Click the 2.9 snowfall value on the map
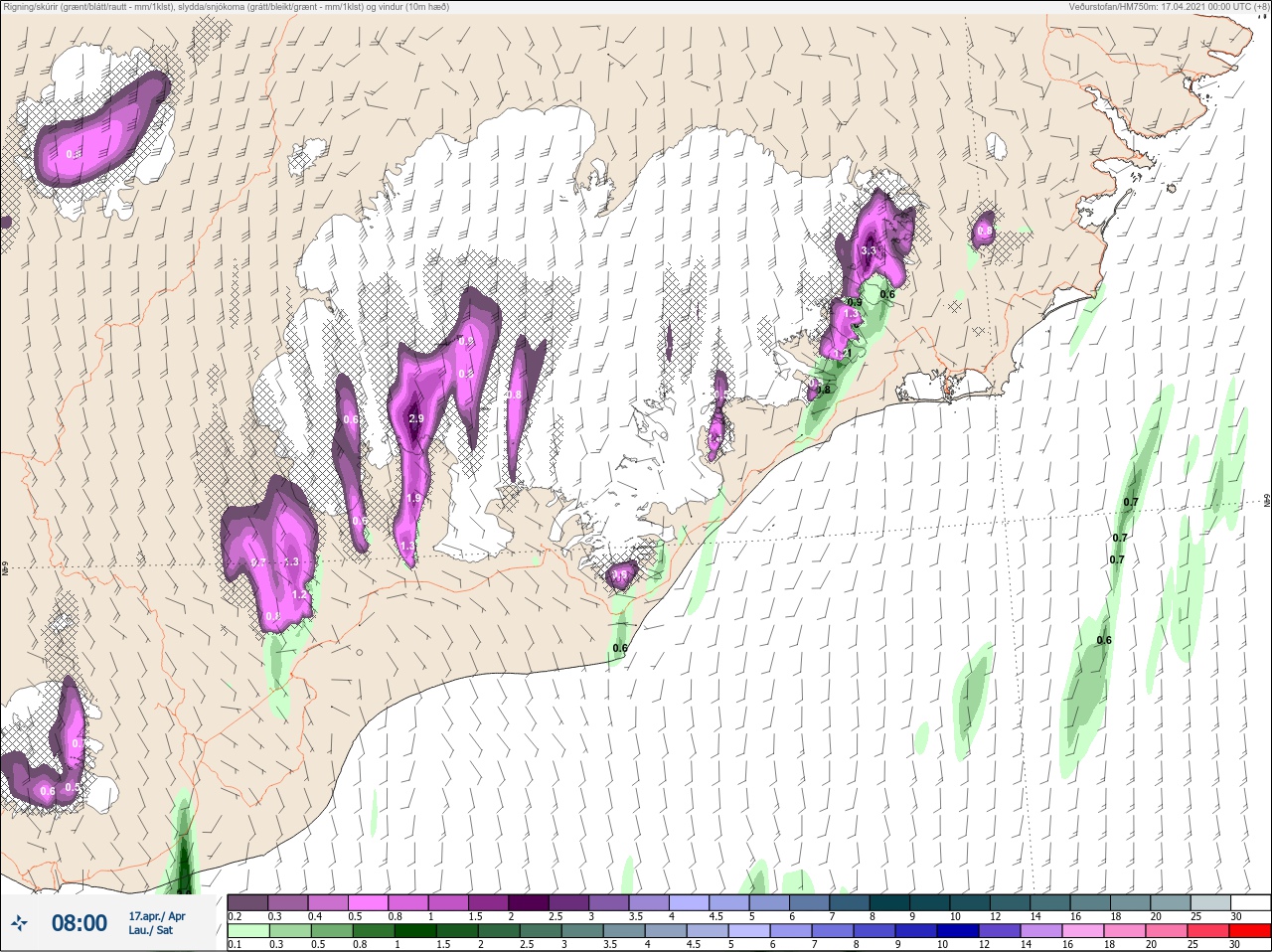The height and width of the screenshot is (952, 1272). tap(416, 419)
